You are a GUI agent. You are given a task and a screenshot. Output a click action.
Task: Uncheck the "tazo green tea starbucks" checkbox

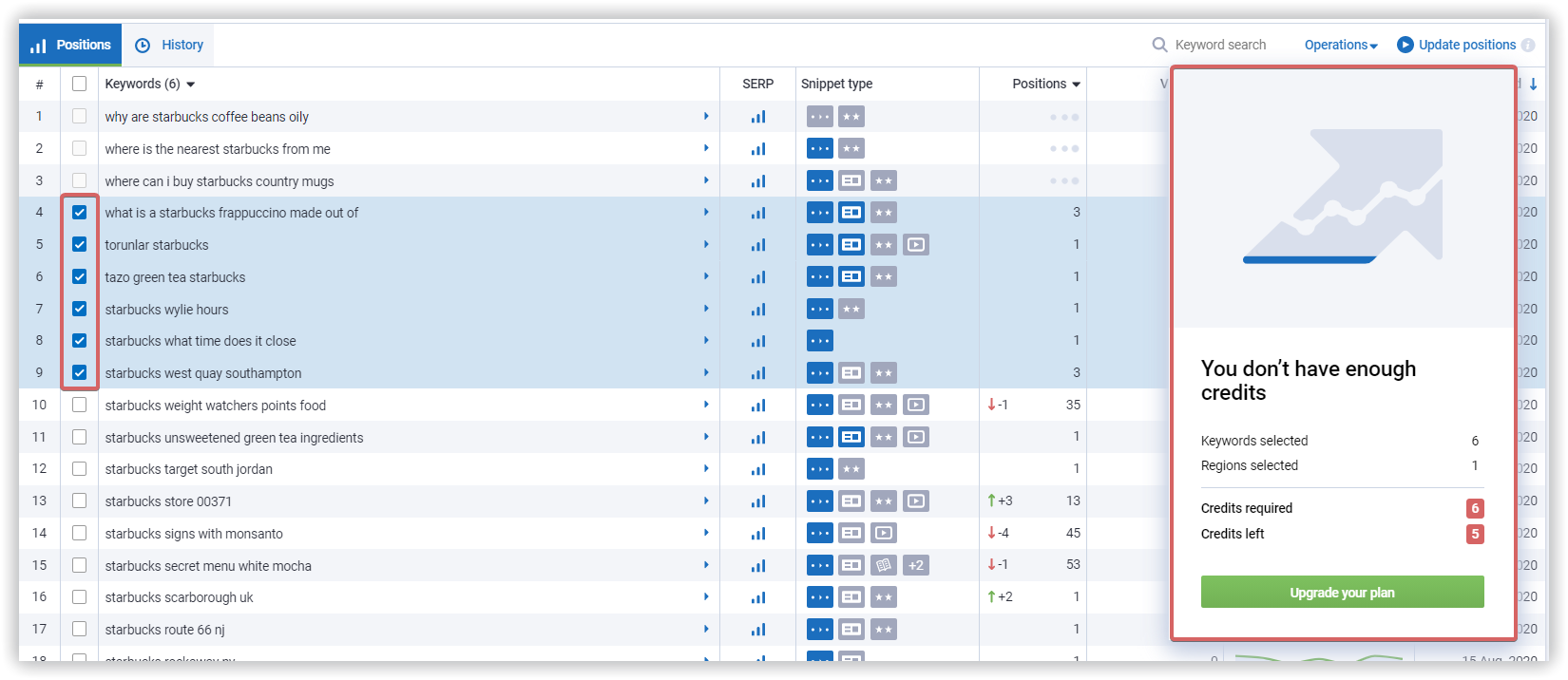coord(80,276)
